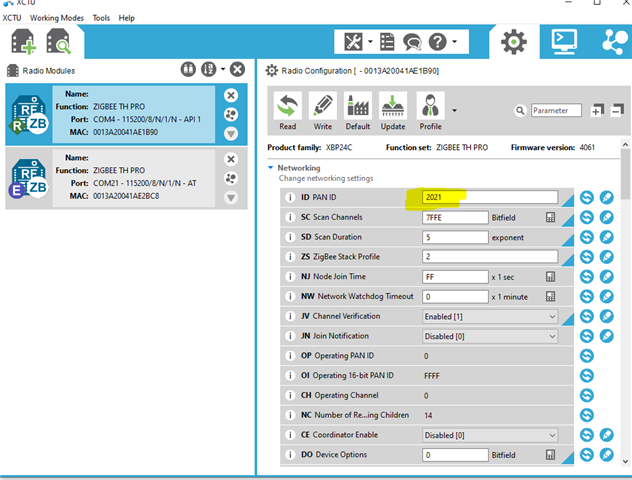Click the NW Network Watchdog Timeout field

tap(455, 297)
